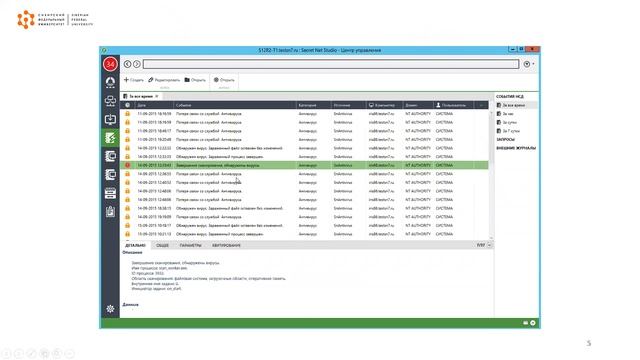This screenshot has height=360, width=640.
Task: Sort by the Пользователь column header
Action: click(453, 105)
